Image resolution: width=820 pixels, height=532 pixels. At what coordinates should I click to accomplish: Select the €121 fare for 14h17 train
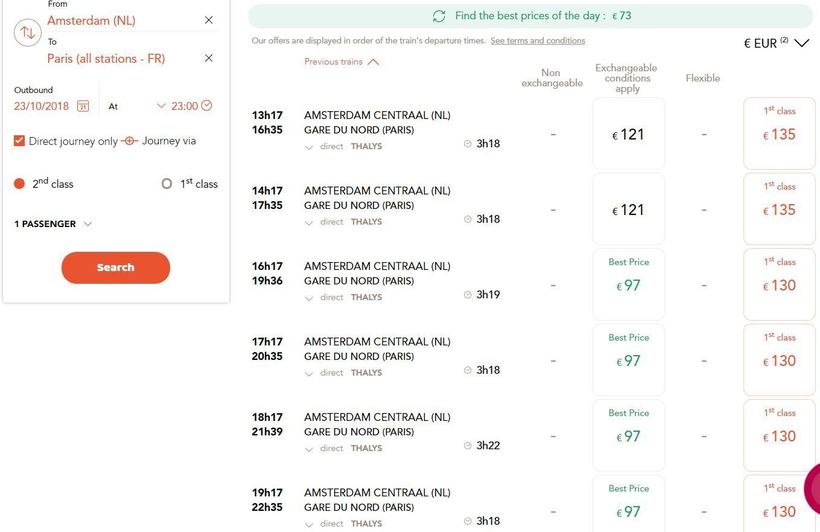coord(628,210)
